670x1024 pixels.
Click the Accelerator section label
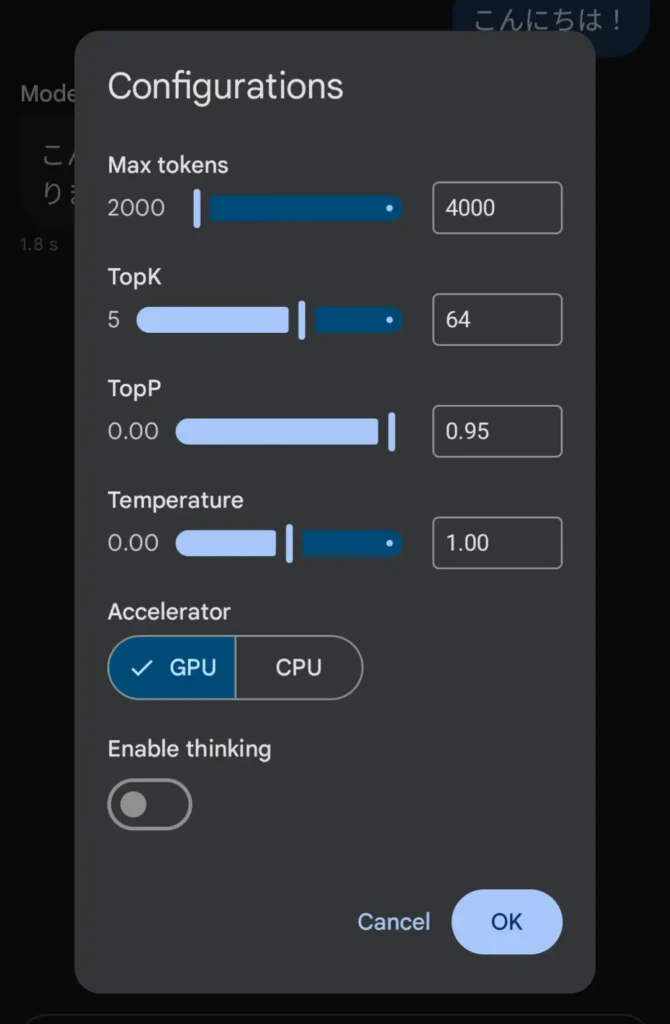tap(169, 611)
